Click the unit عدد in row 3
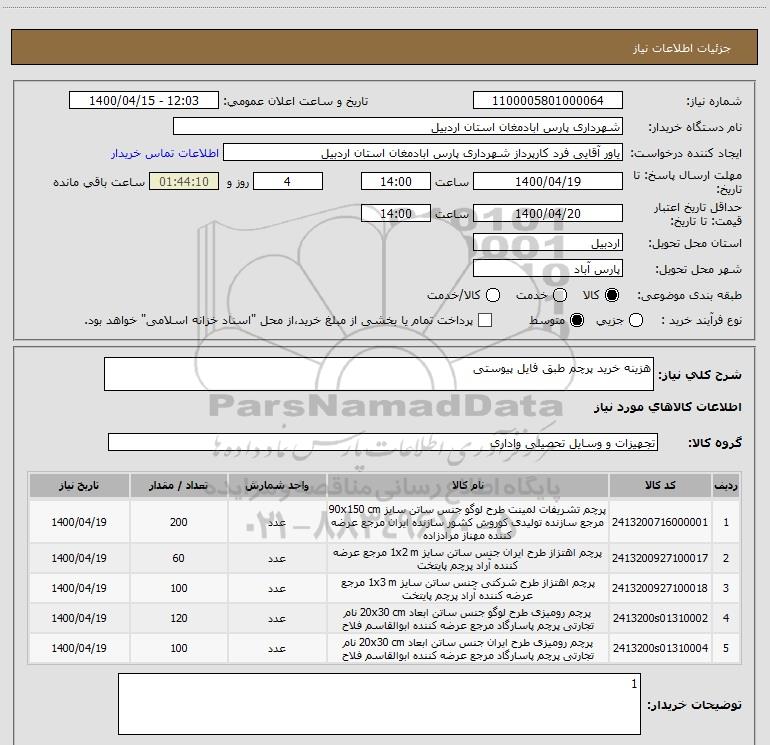Screen dimensions: 770x745 pyautogui.click(x=277, y=588)
